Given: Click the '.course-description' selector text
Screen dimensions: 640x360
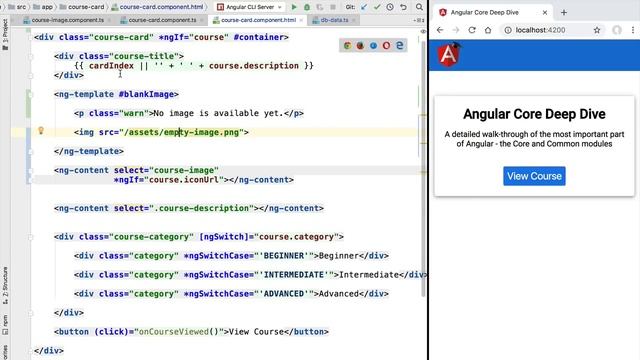Looking at the screenshot, I should (202, 208).
